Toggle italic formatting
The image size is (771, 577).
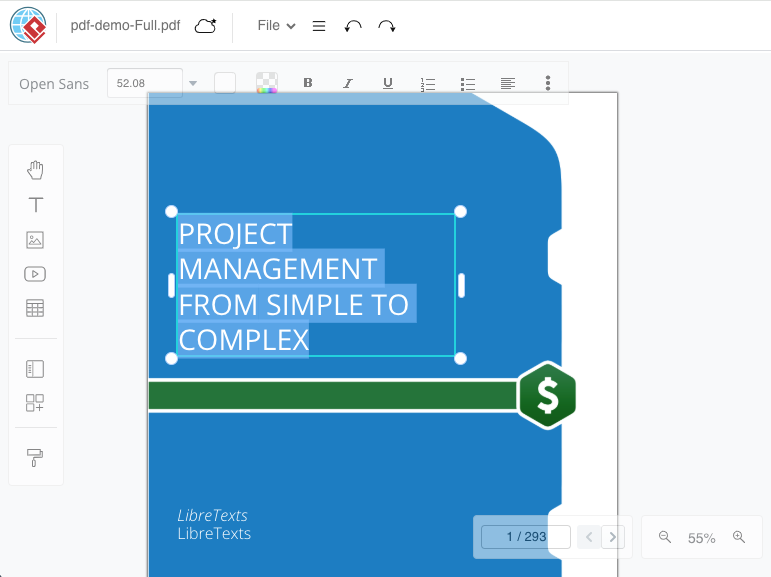348,83
